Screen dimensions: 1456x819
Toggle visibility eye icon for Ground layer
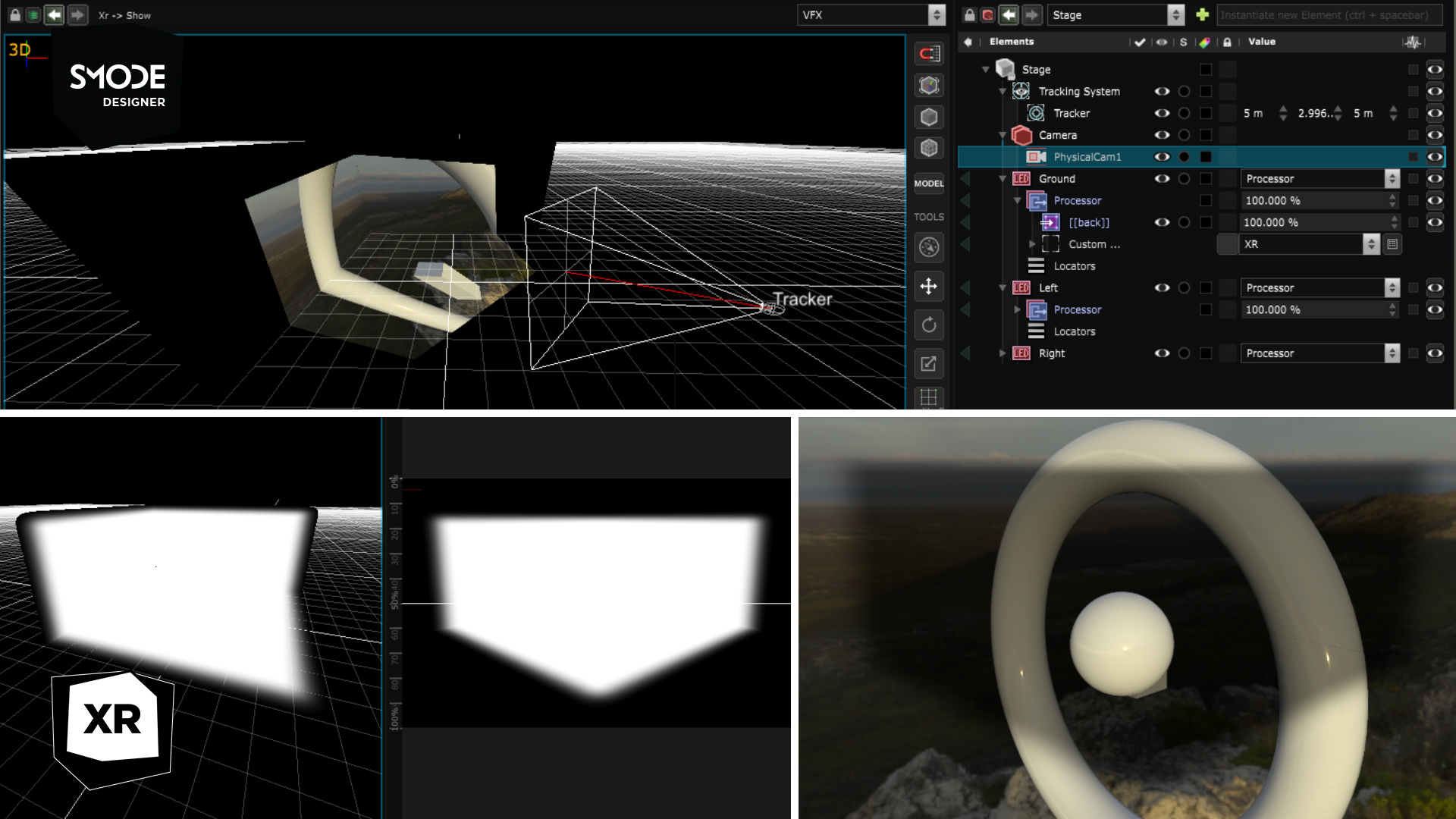point(1162,178)
